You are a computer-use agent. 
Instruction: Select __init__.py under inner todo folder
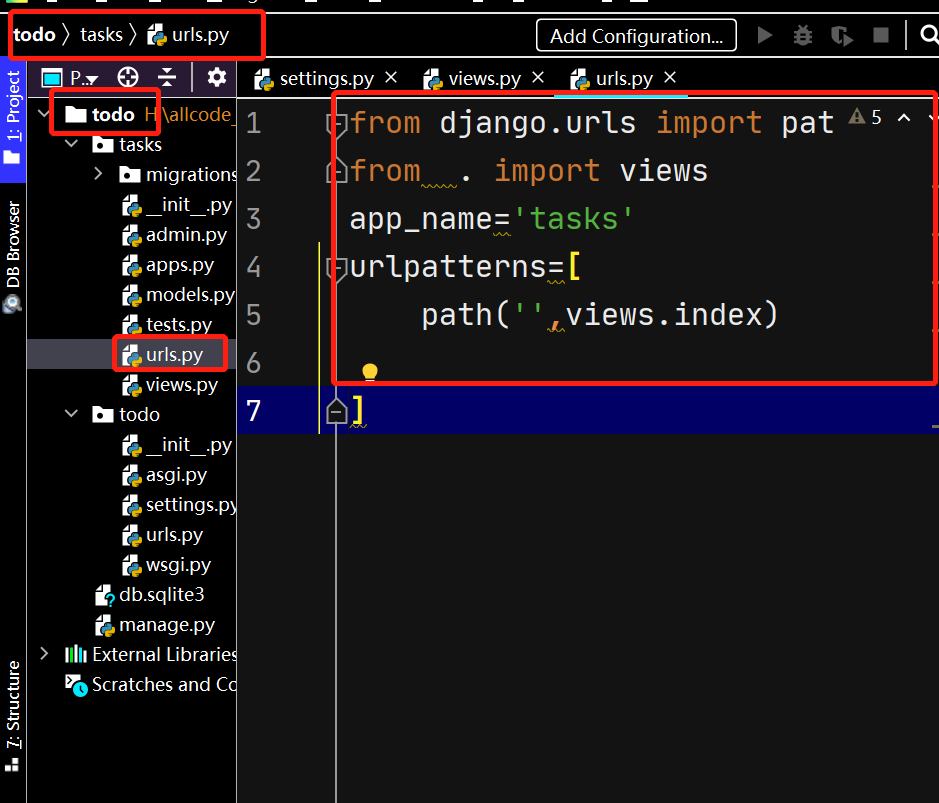click(x=177, y=445)
